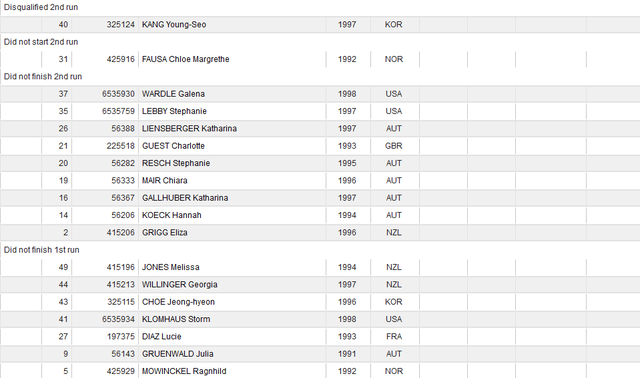Click bib number 49 in JONES row
Screen dimensions: 640x378
63,267
